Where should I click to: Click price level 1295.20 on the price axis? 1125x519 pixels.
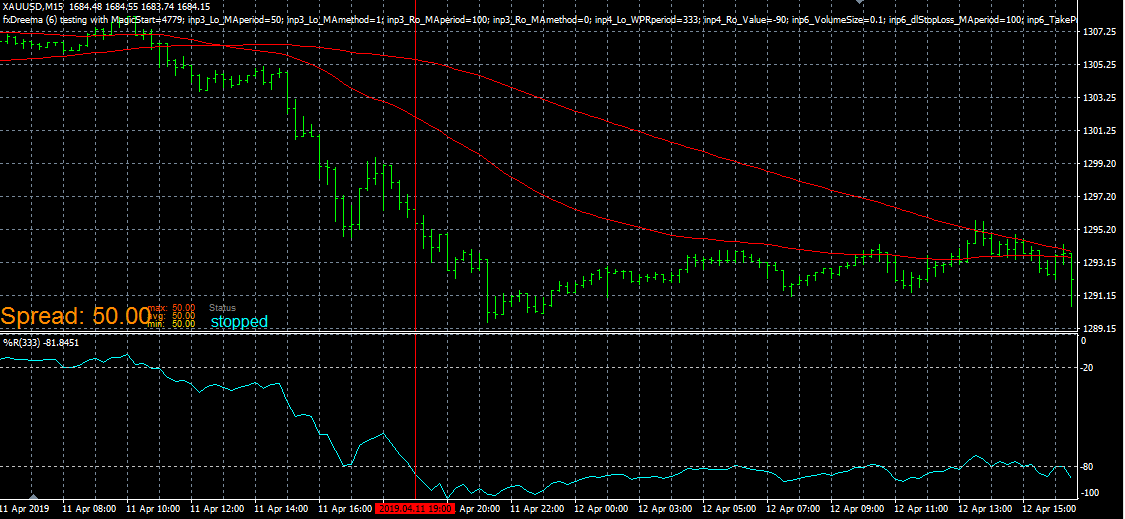[1098, 230]
